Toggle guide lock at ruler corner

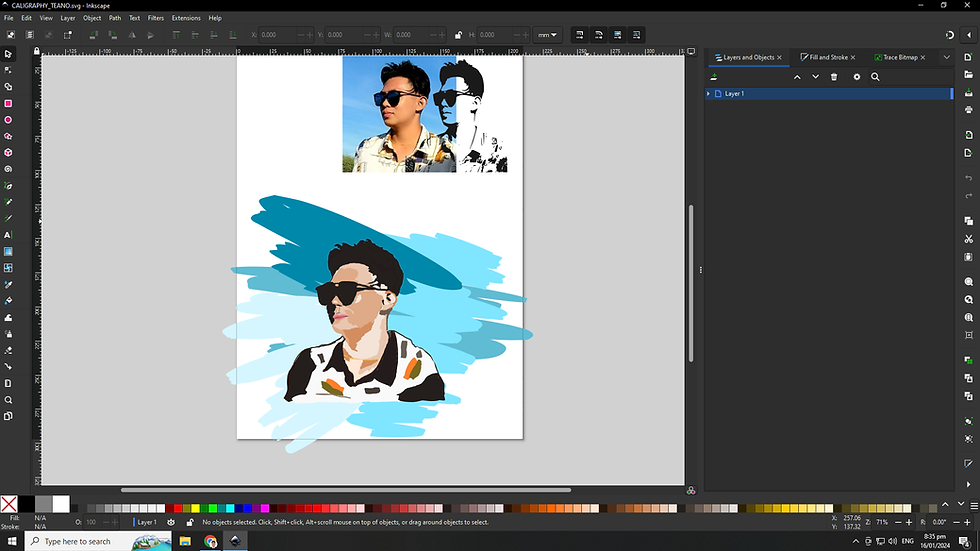coord(37,51)
